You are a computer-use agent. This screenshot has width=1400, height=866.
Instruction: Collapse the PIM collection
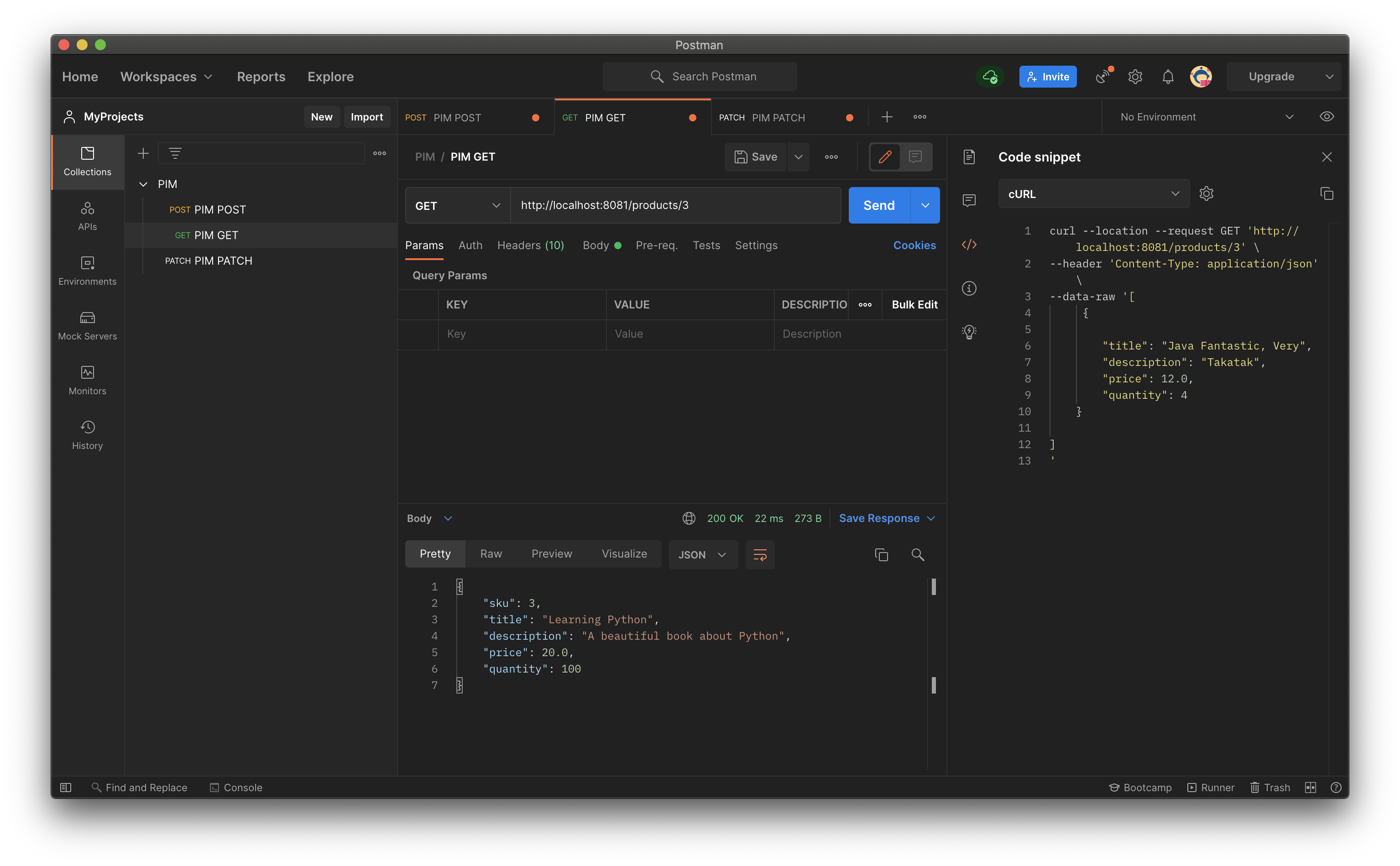click(x=143, y=184)
